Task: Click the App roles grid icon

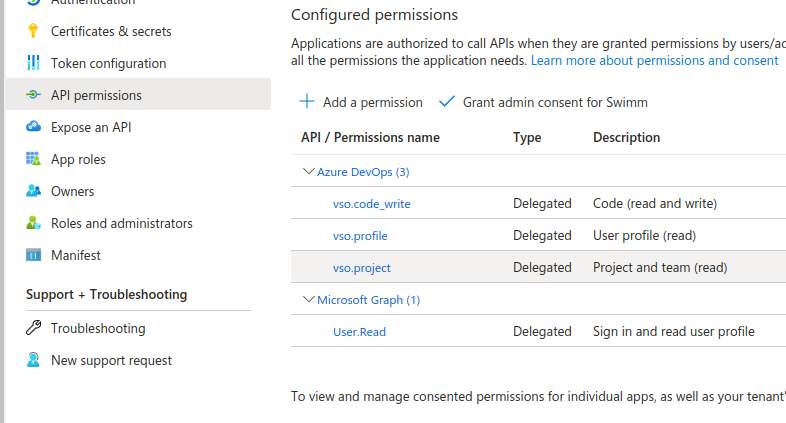Action: pyautogui.click(x=33, y=159)
